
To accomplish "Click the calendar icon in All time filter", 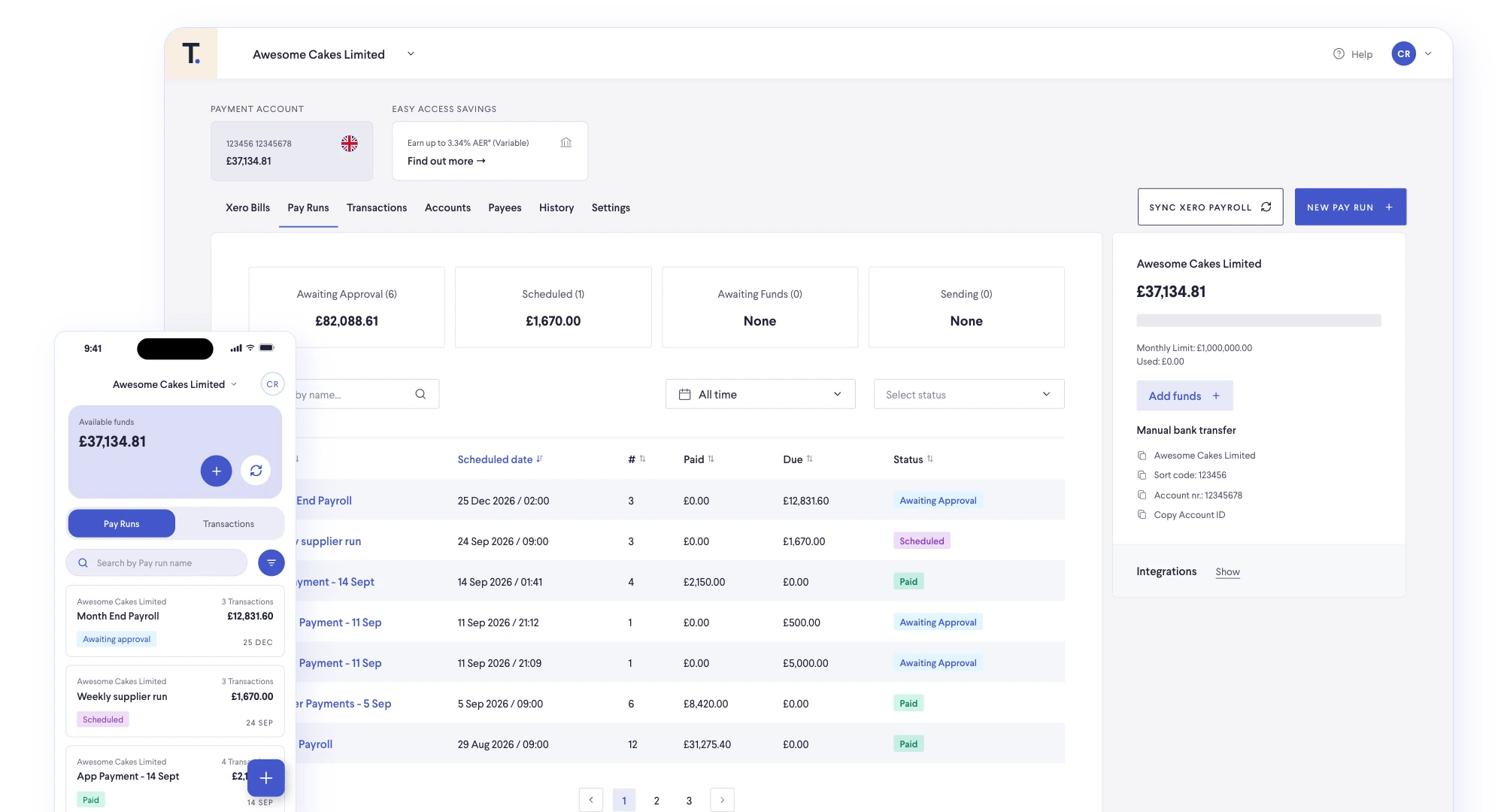I will click(x=684, y=394).
